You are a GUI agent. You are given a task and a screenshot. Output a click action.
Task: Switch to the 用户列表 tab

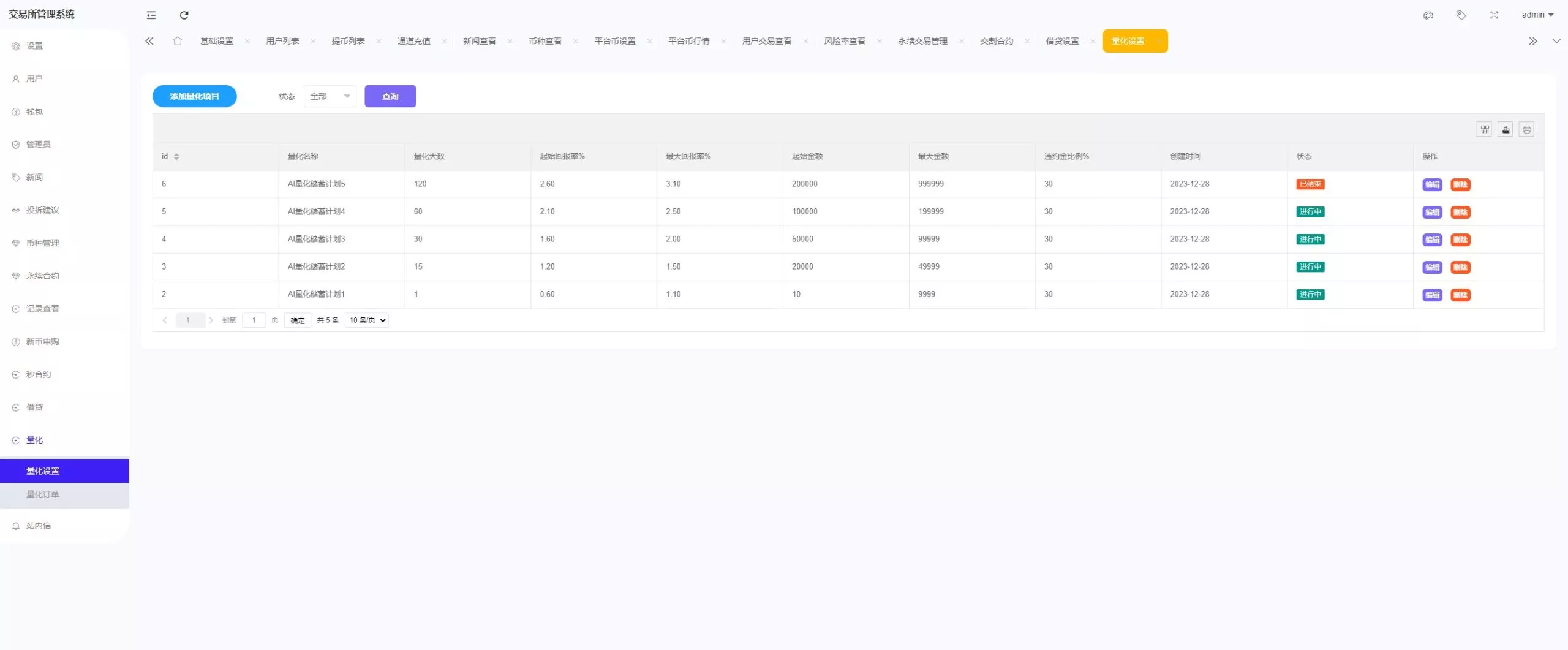click(284, 41)
